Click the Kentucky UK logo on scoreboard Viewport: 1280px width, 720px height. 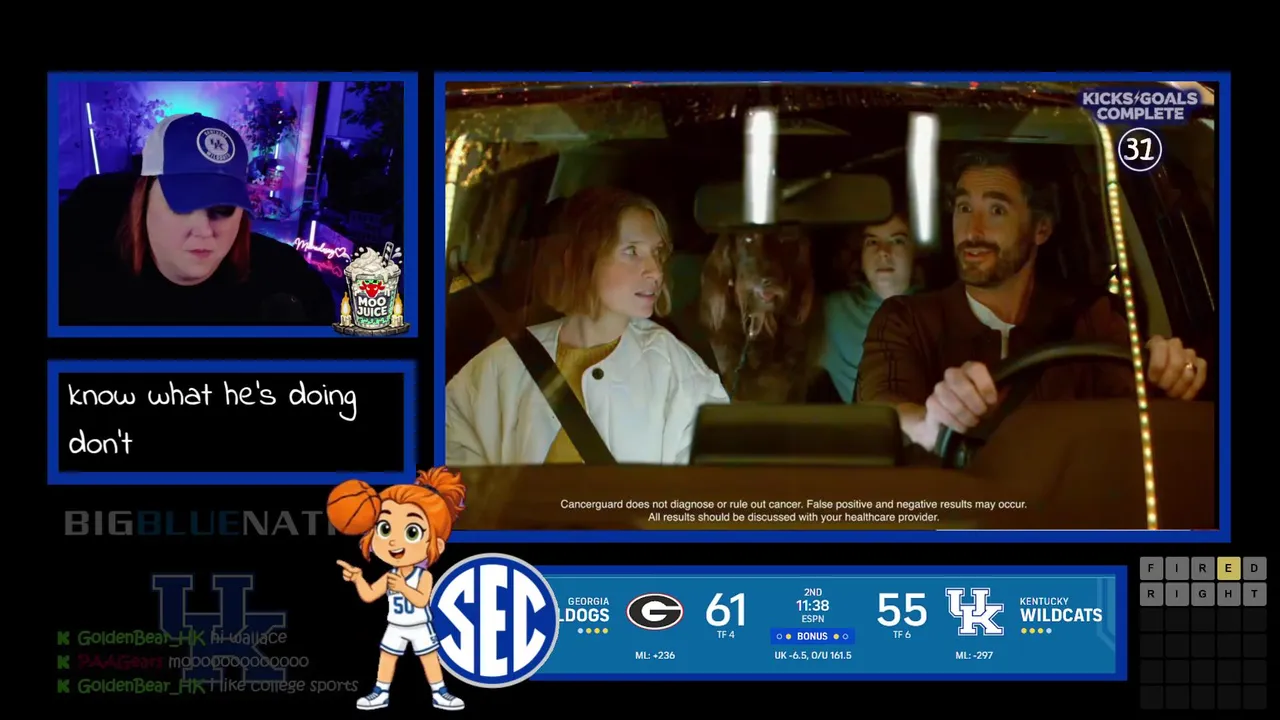[x=974, y=611]
